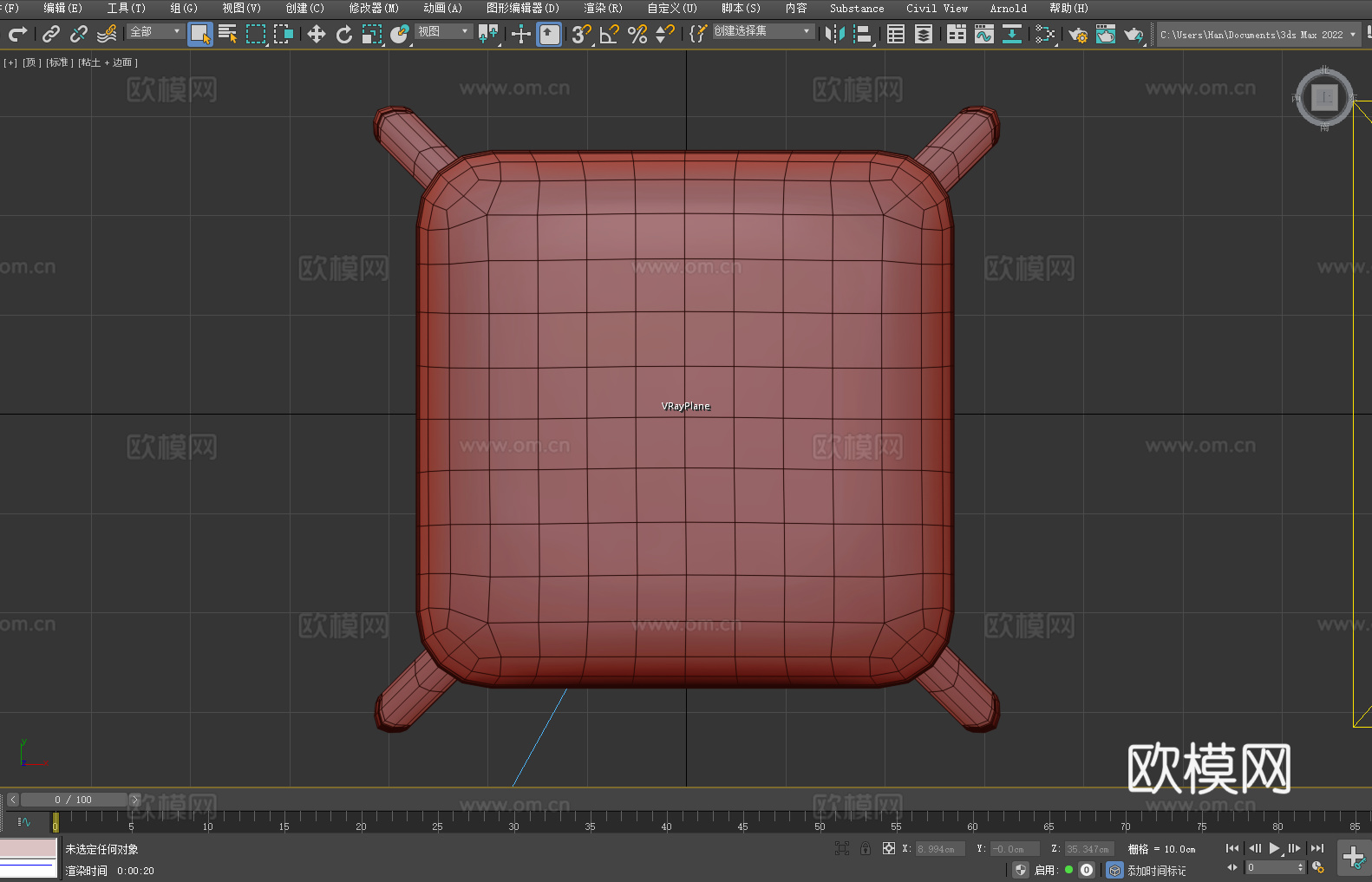Step time slider right with arrow
Viewport: 1372px width, 882px height.
[x=134, y=800]
